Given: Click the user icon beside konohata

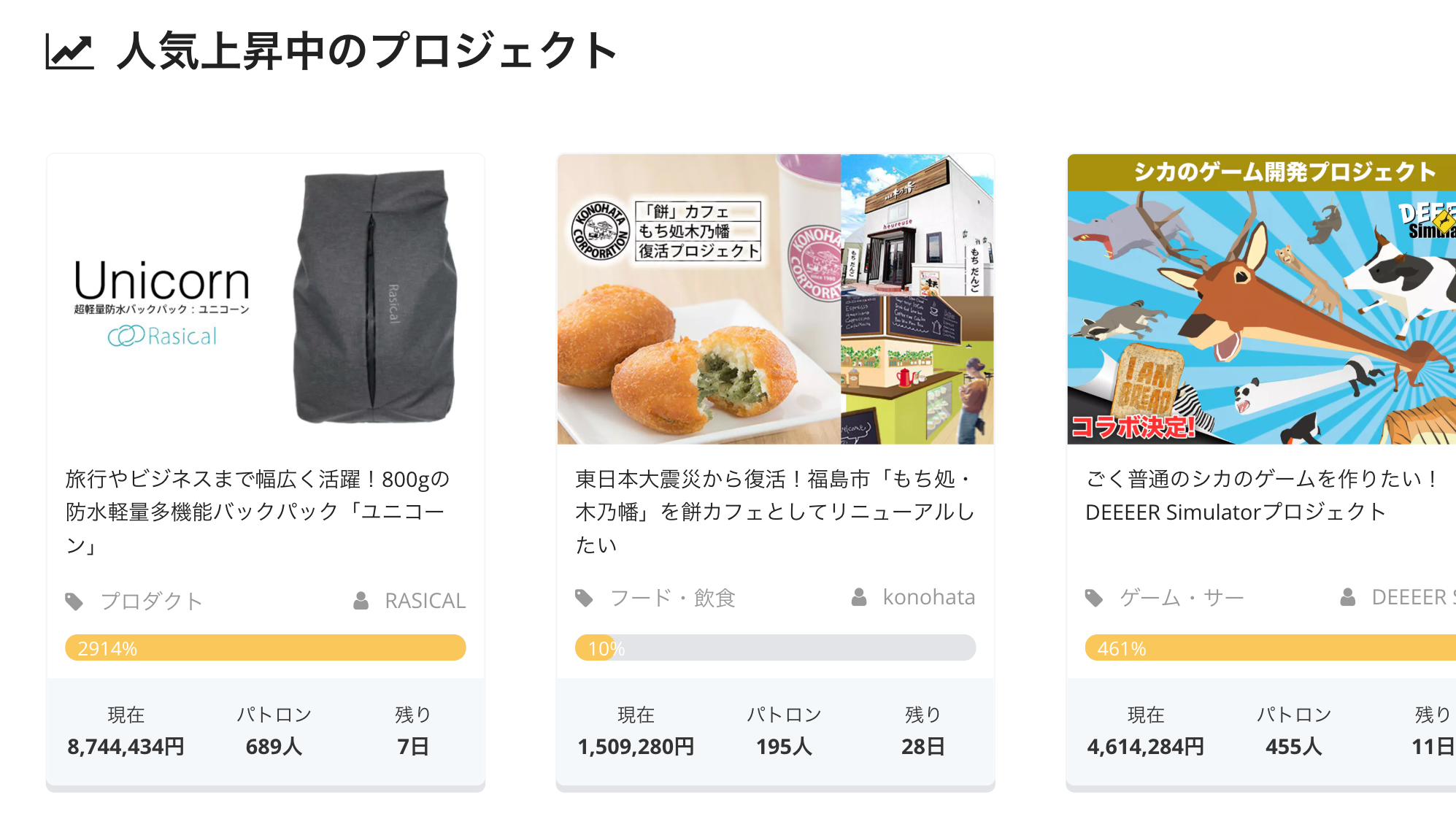Looking at the screenshot, I should coord(859,598).
